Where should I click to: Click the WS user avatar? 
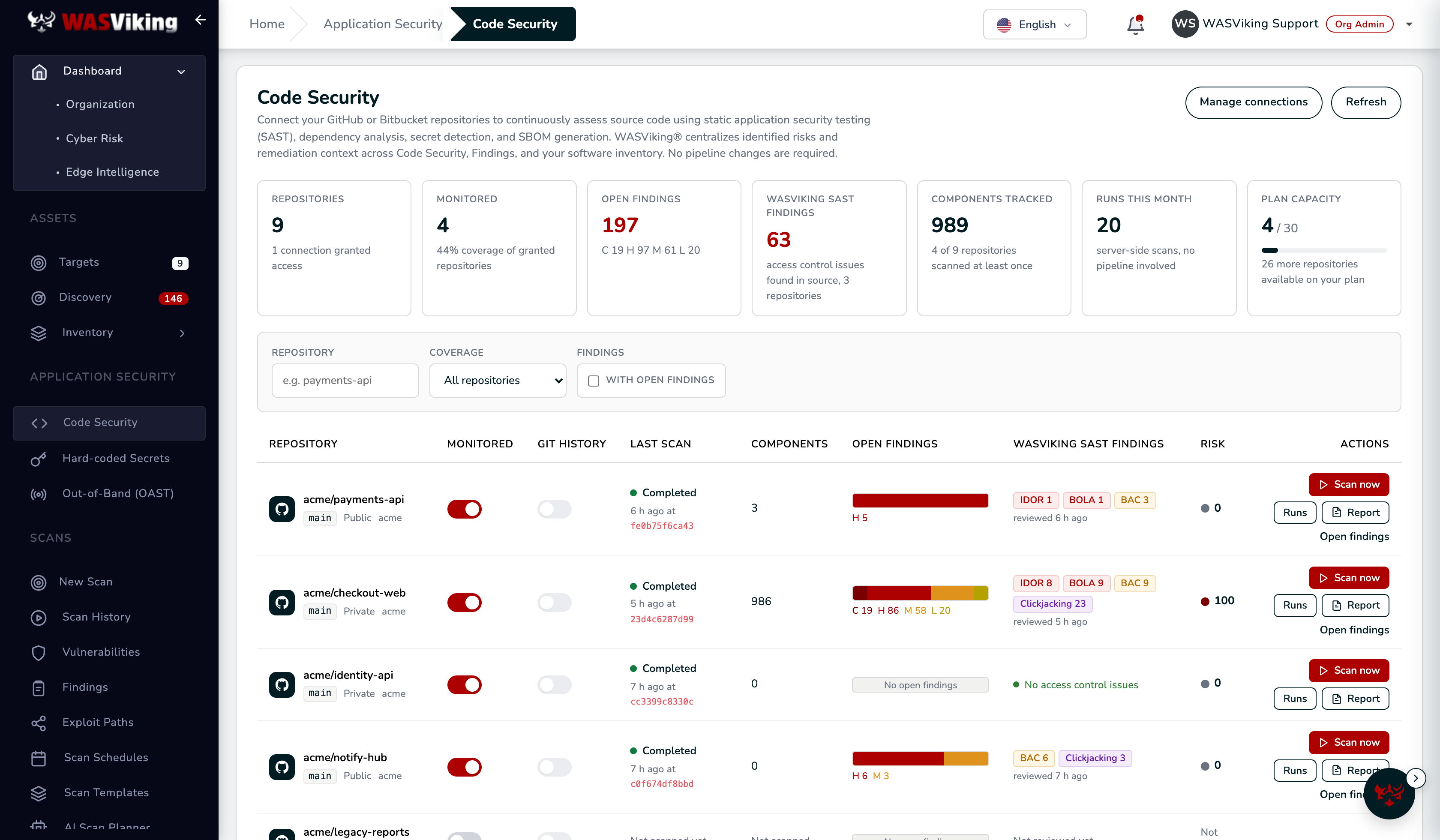point(1185,24)
